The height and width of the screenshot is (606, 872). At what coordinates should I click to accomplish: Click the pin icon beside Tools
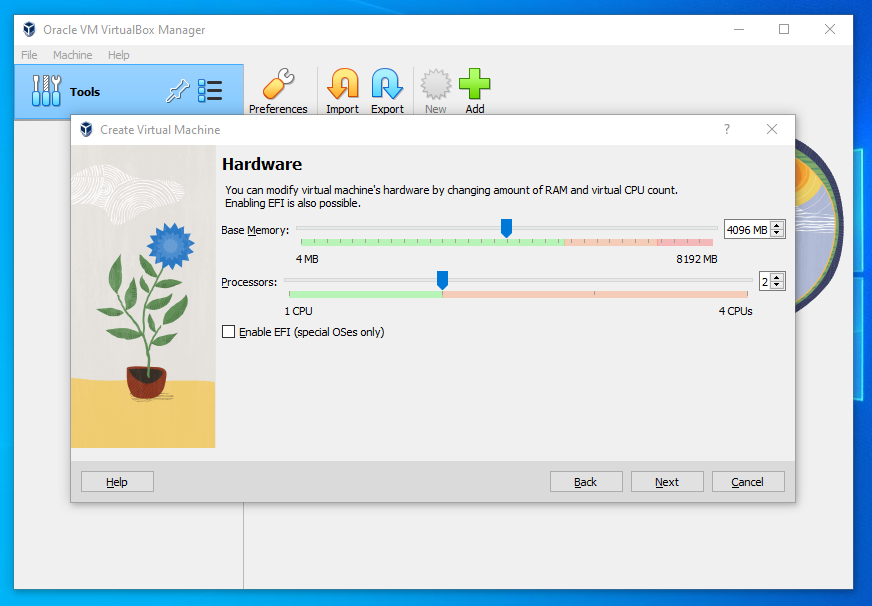coord(177,91)
